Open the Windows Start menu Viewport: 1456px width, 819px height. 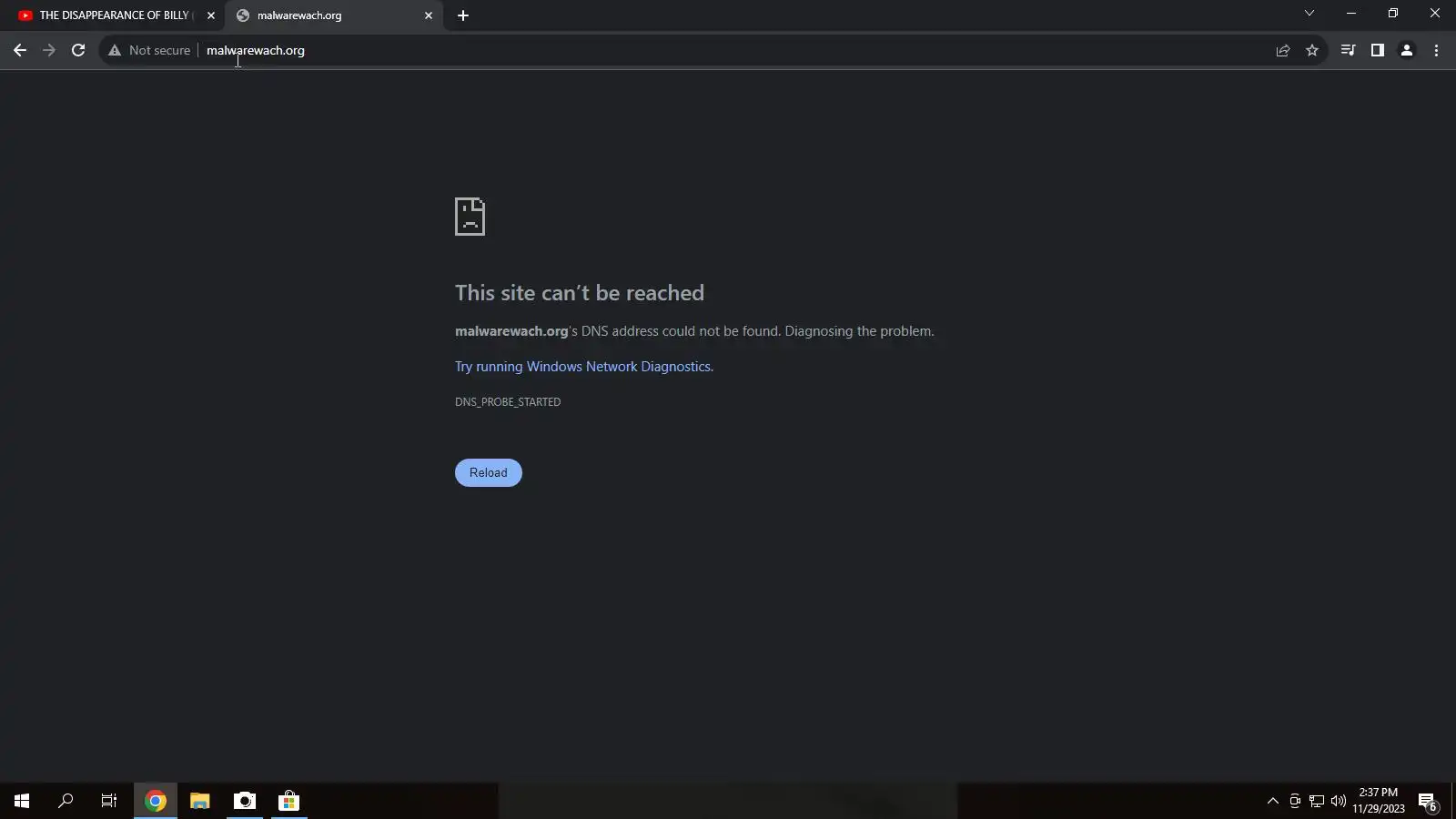tap(22, 801)
